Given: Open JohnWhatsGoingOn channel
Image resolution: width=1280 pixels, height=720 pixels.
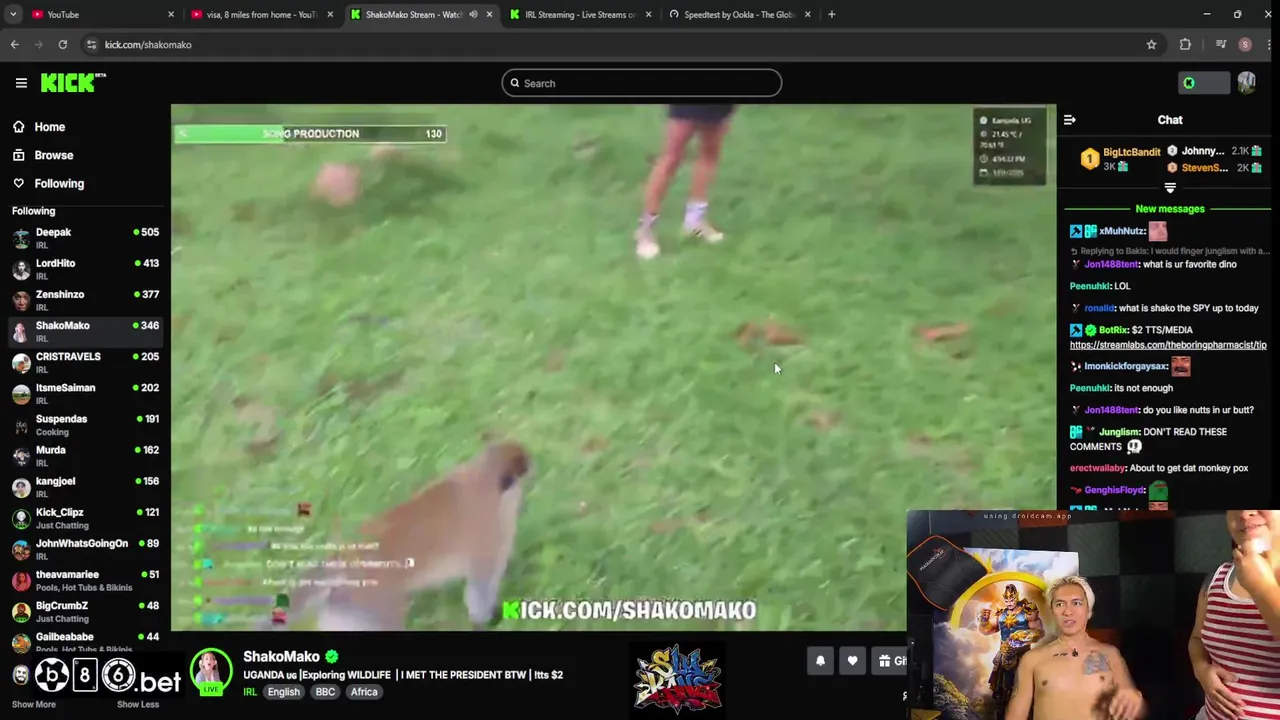Looking at the screenshot, I should 85,549.
